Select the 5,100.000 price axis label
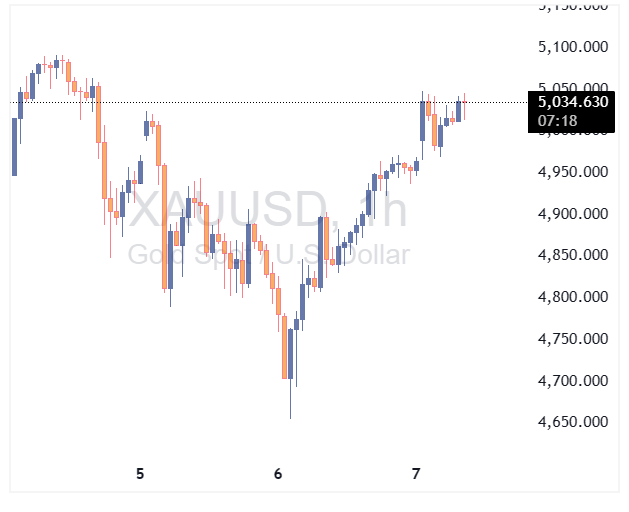The width and height of the screenshot is (629, 512). click(572, 47)
